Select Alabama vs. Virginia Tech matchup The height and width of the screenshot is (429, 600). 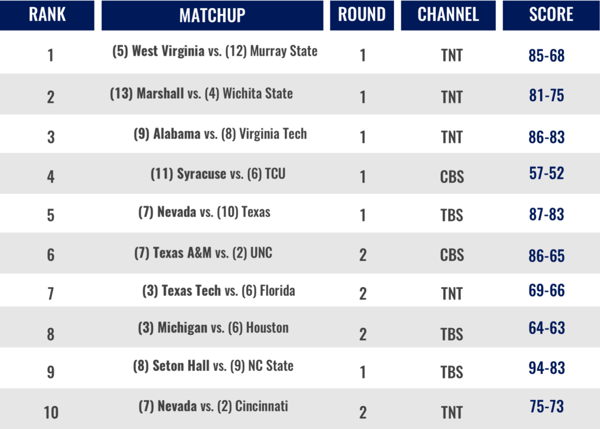coord(220,134)
